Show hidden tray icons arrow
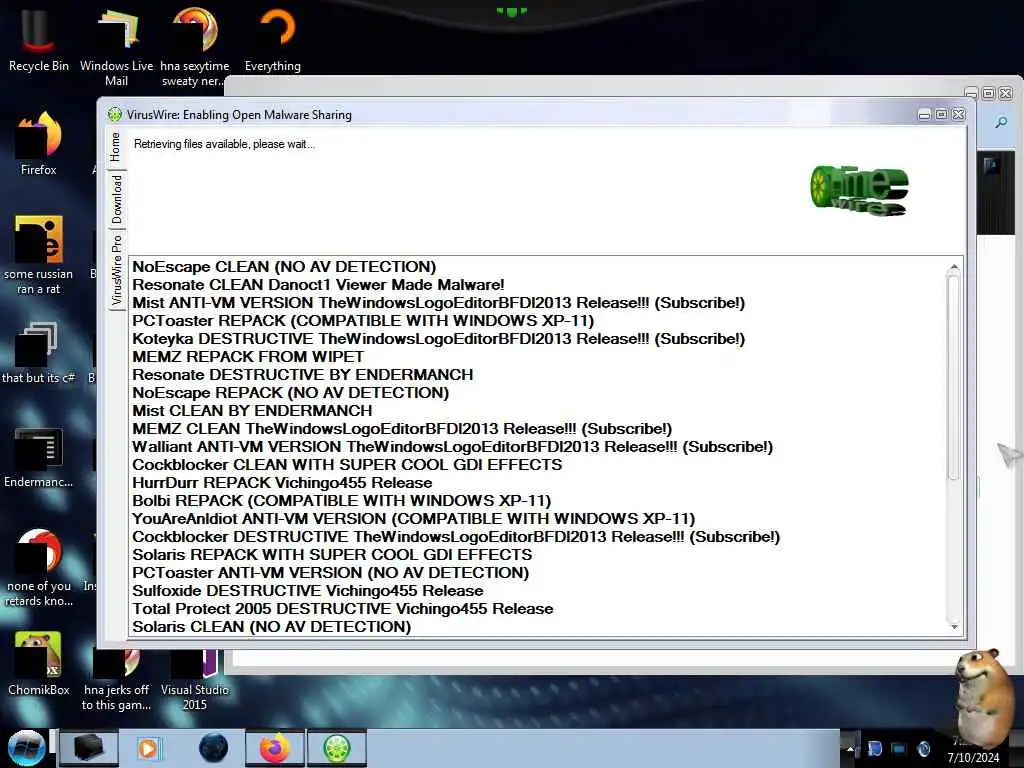Image resolution: width=1024 pixels, height=768 pixels. [x=850, y=748]
